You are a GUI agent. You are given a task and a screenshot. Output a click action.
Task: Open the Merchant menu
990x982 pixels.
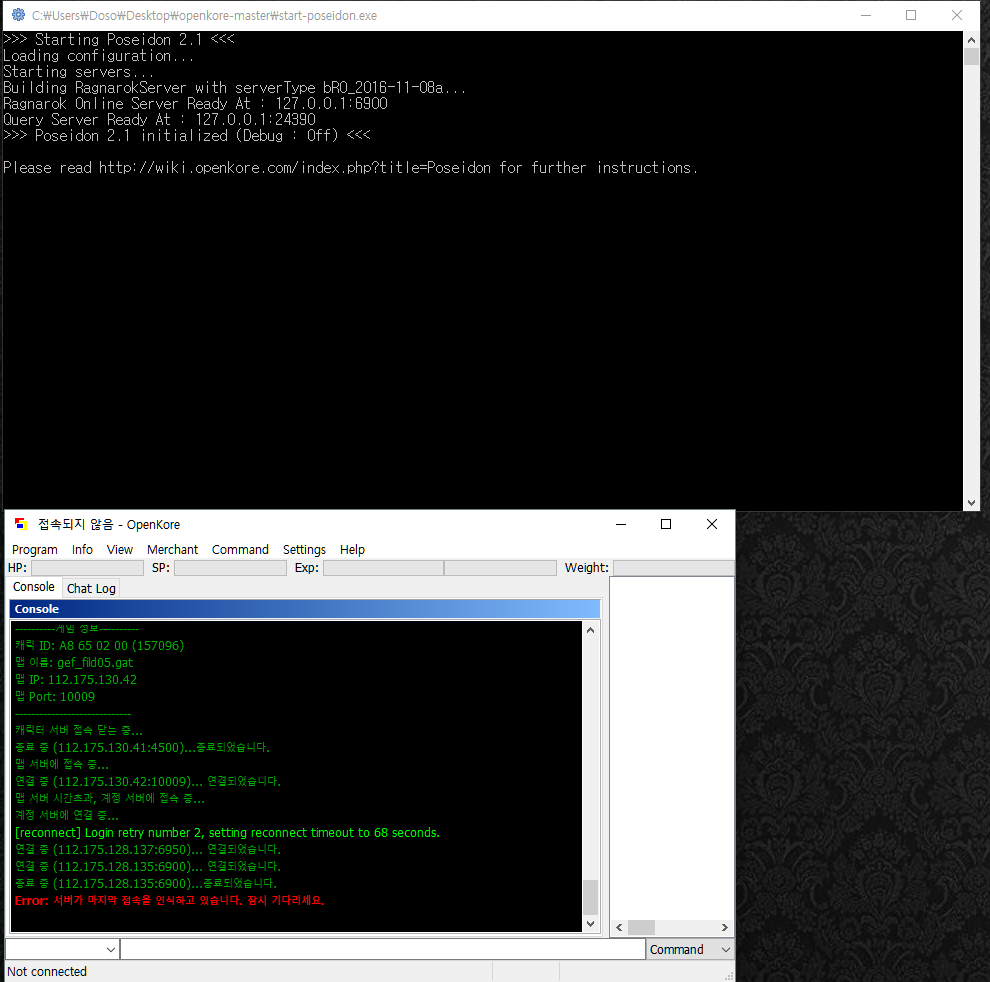click(172, 549)
